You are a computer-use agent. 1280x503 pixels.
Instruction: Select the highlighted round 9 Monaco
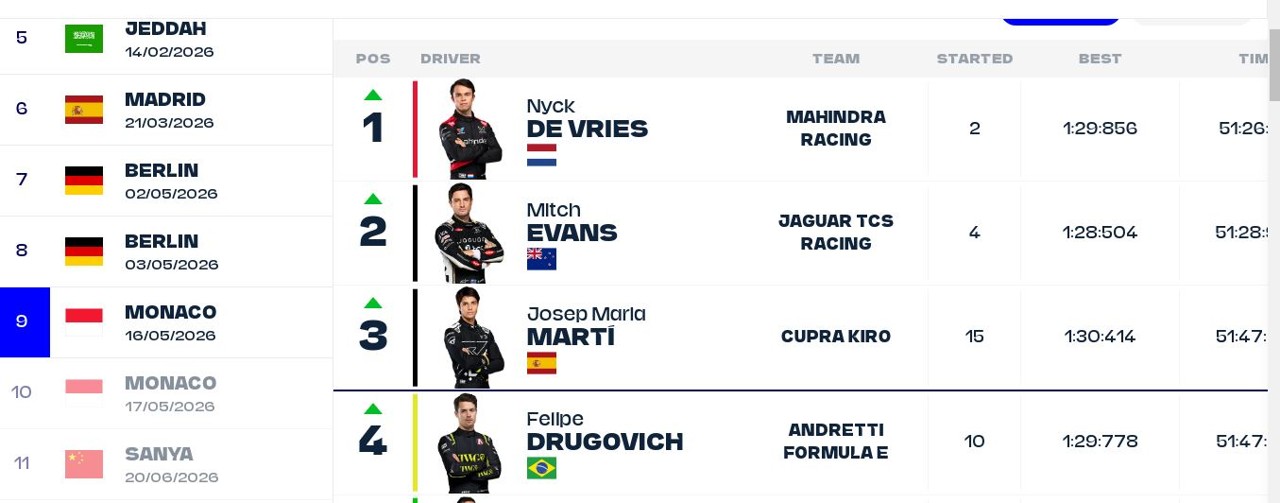[166, 323]
